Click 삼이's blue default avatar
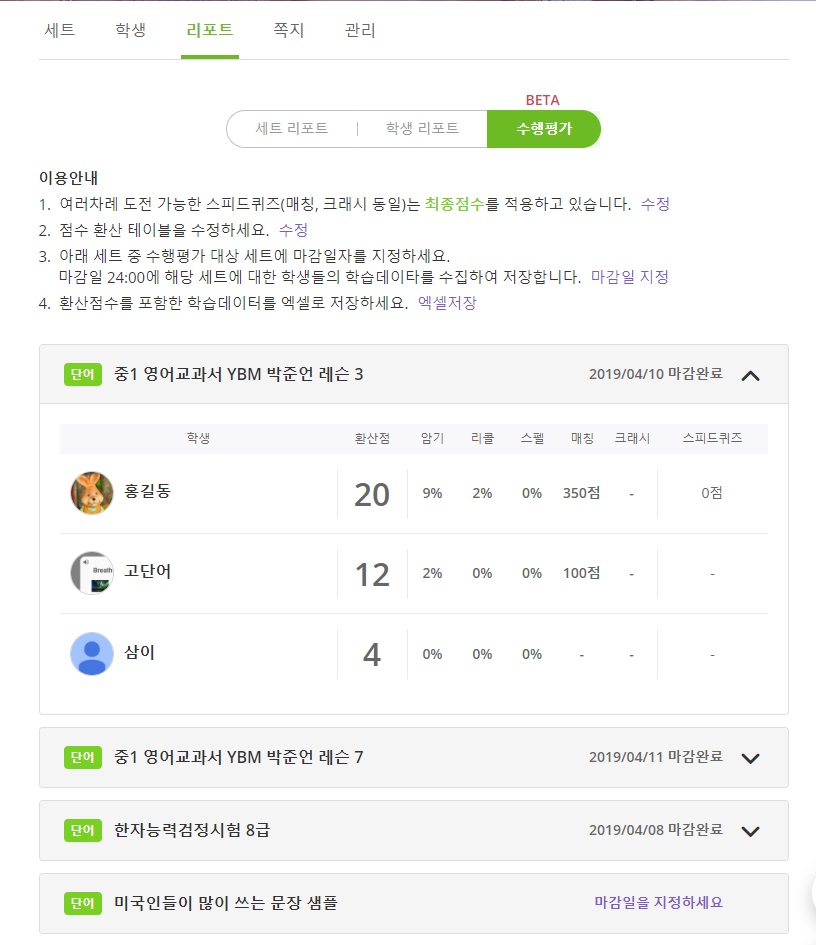The height and width of the screenshot is (945, 816). [x=92, y=654]
